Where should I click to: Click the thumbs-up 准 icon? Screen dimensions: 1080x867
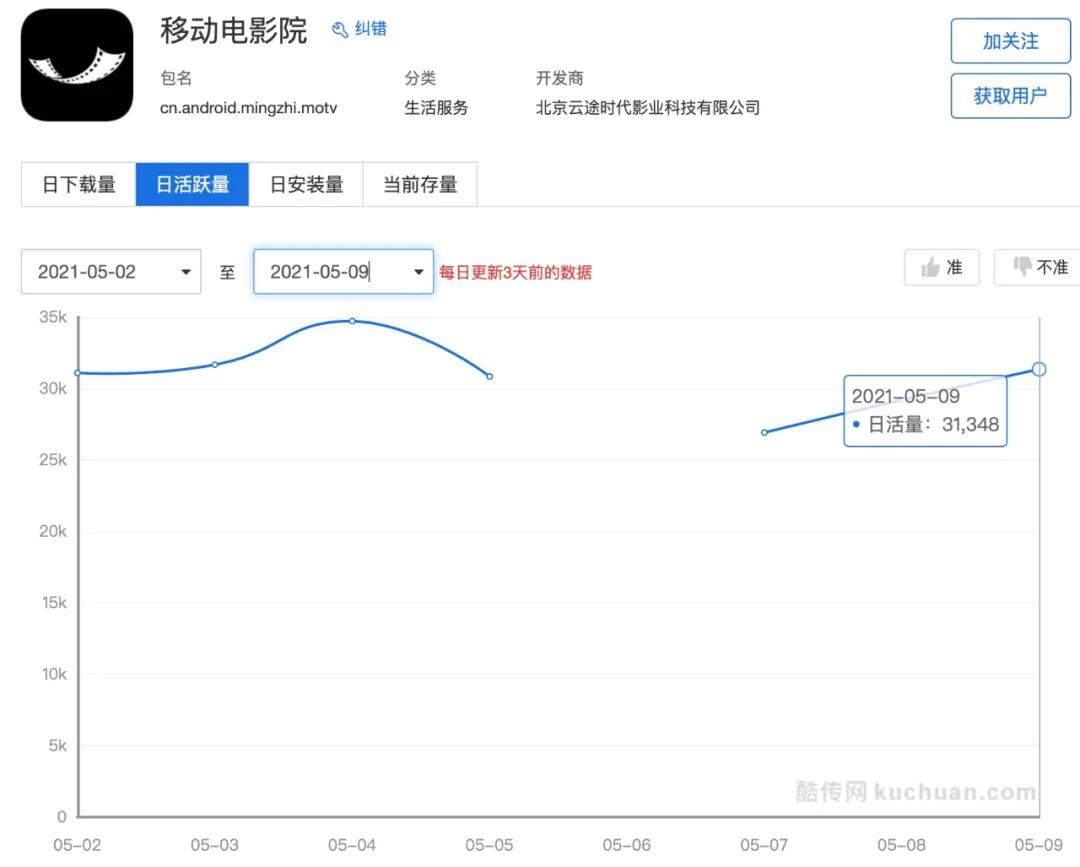[x=931, y=267]
